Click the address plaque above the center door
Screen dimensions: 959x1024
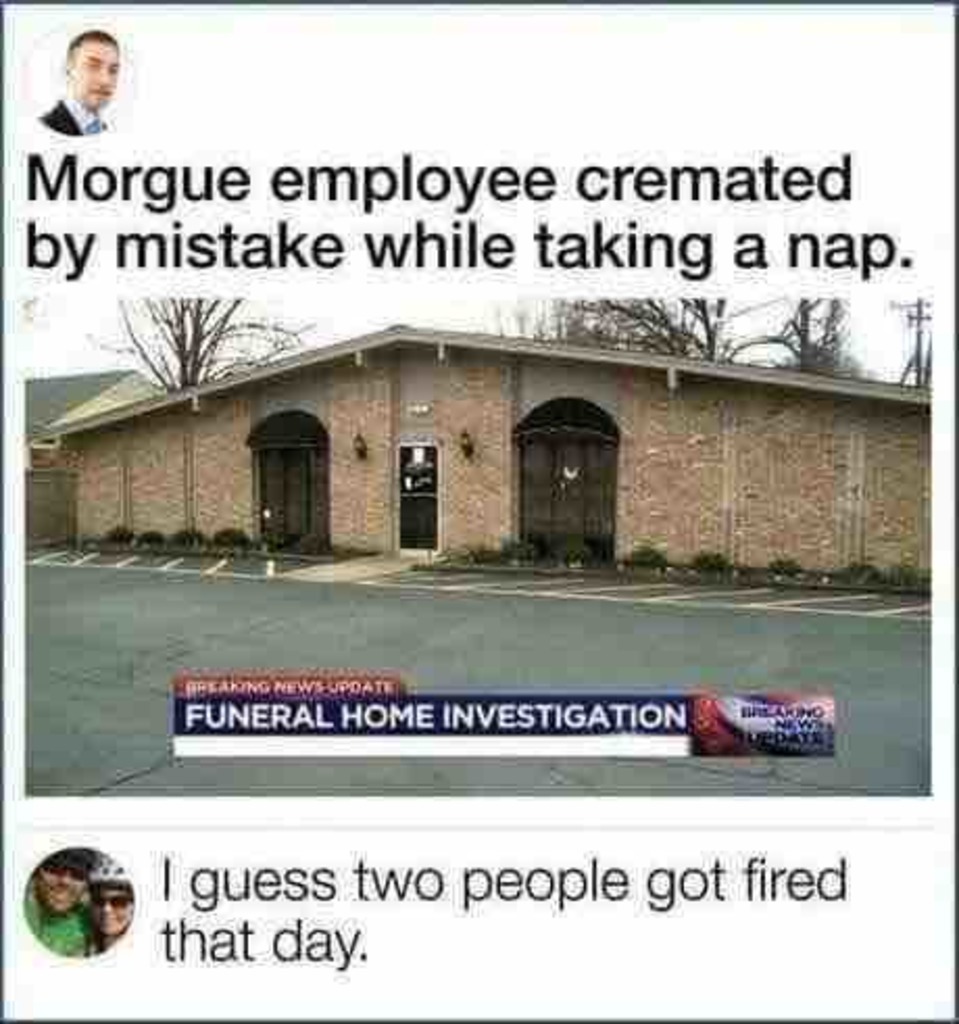pos(419,409)
